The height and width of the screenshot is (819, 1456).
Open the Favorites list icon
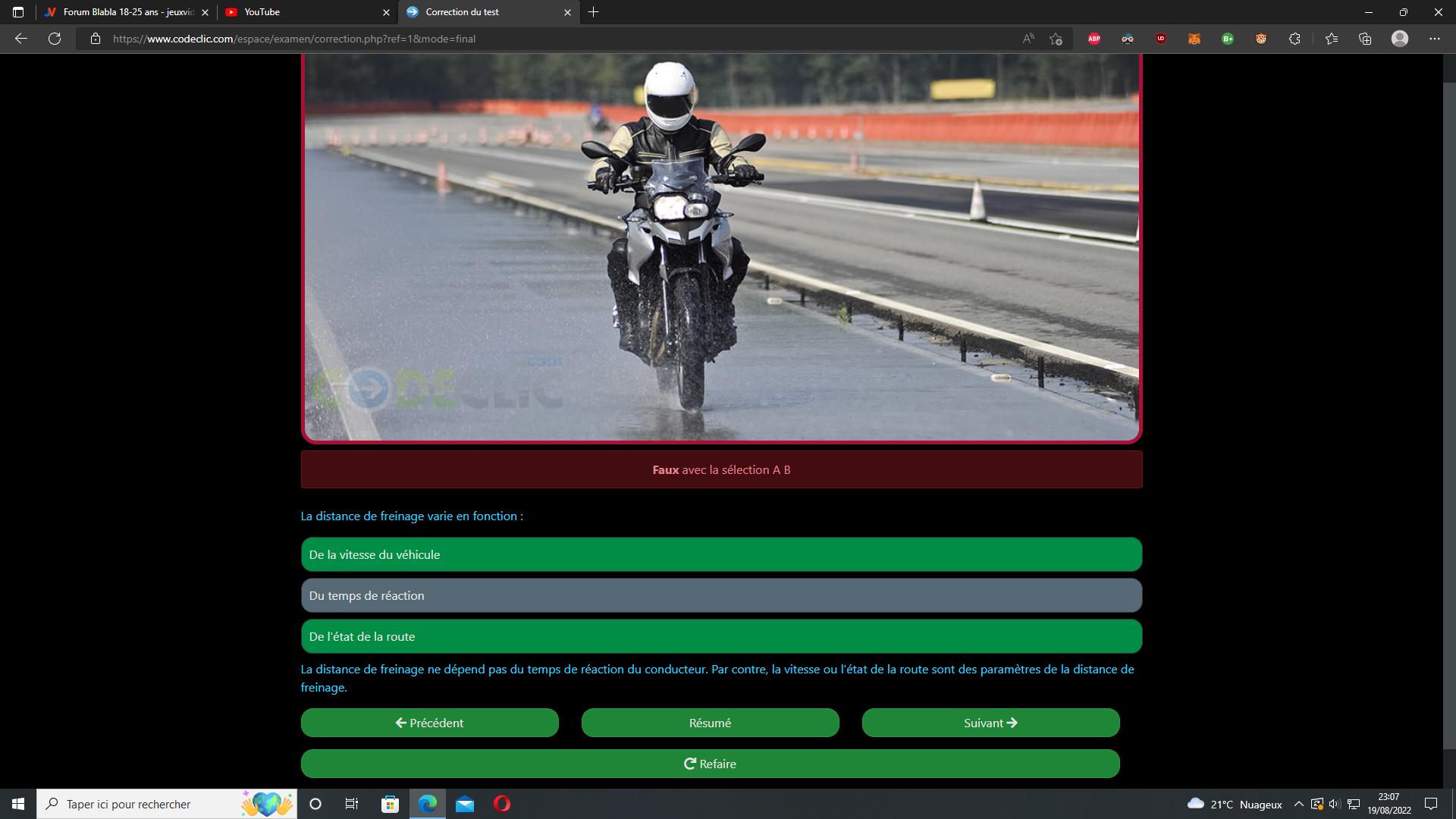(x=1332, y=39)
